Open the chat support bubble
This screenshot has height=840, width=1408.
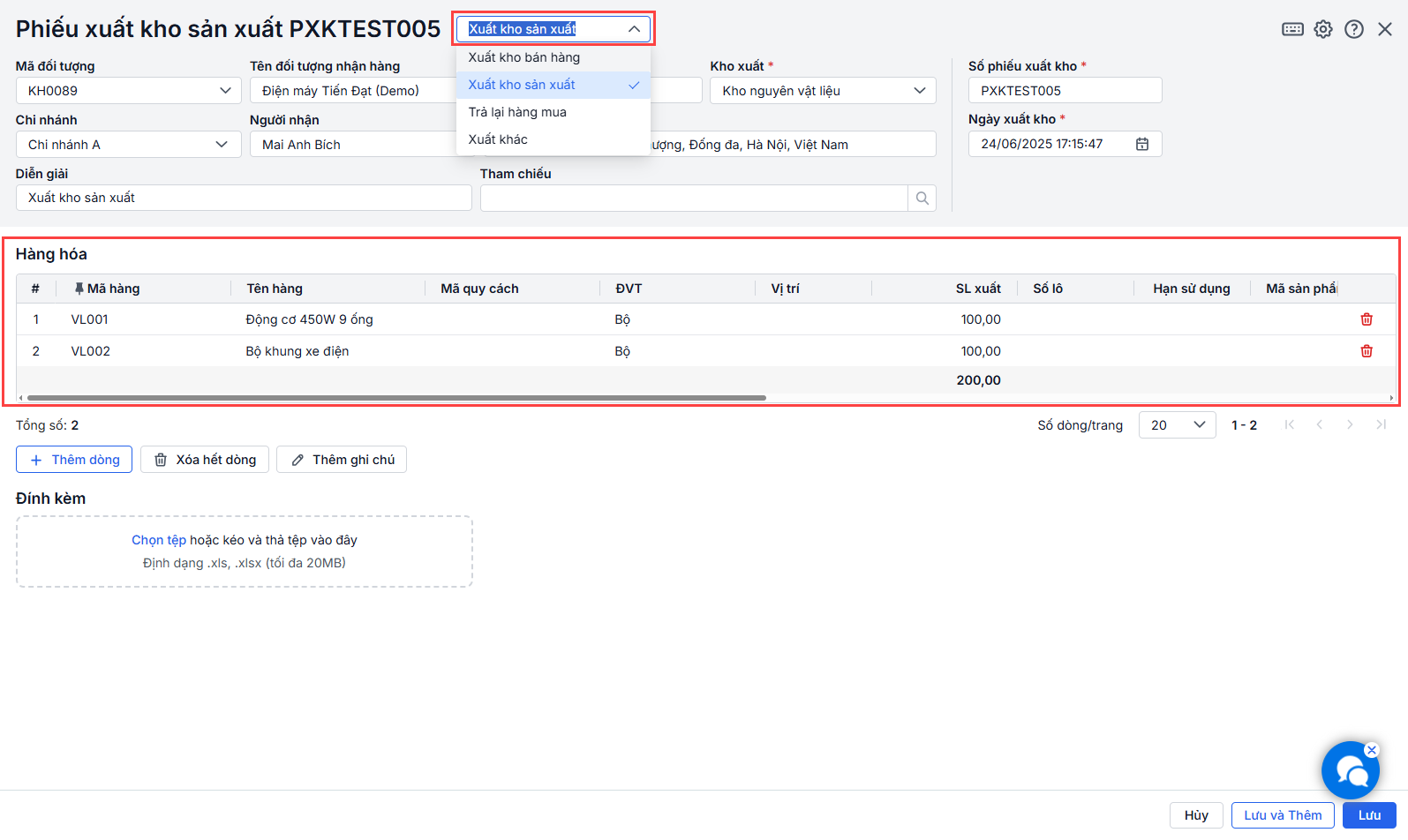click(1350, 770)
